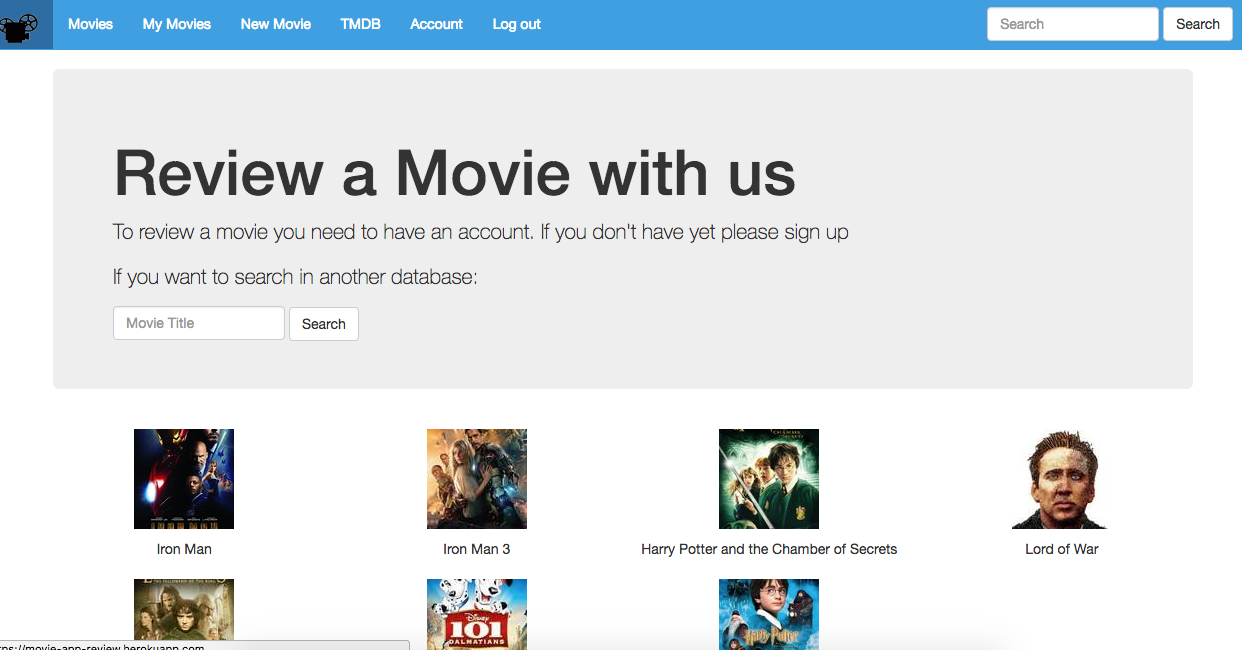Focus the navbar Search input field
The image size is (1242, 650).
[x=1073, y=24]
